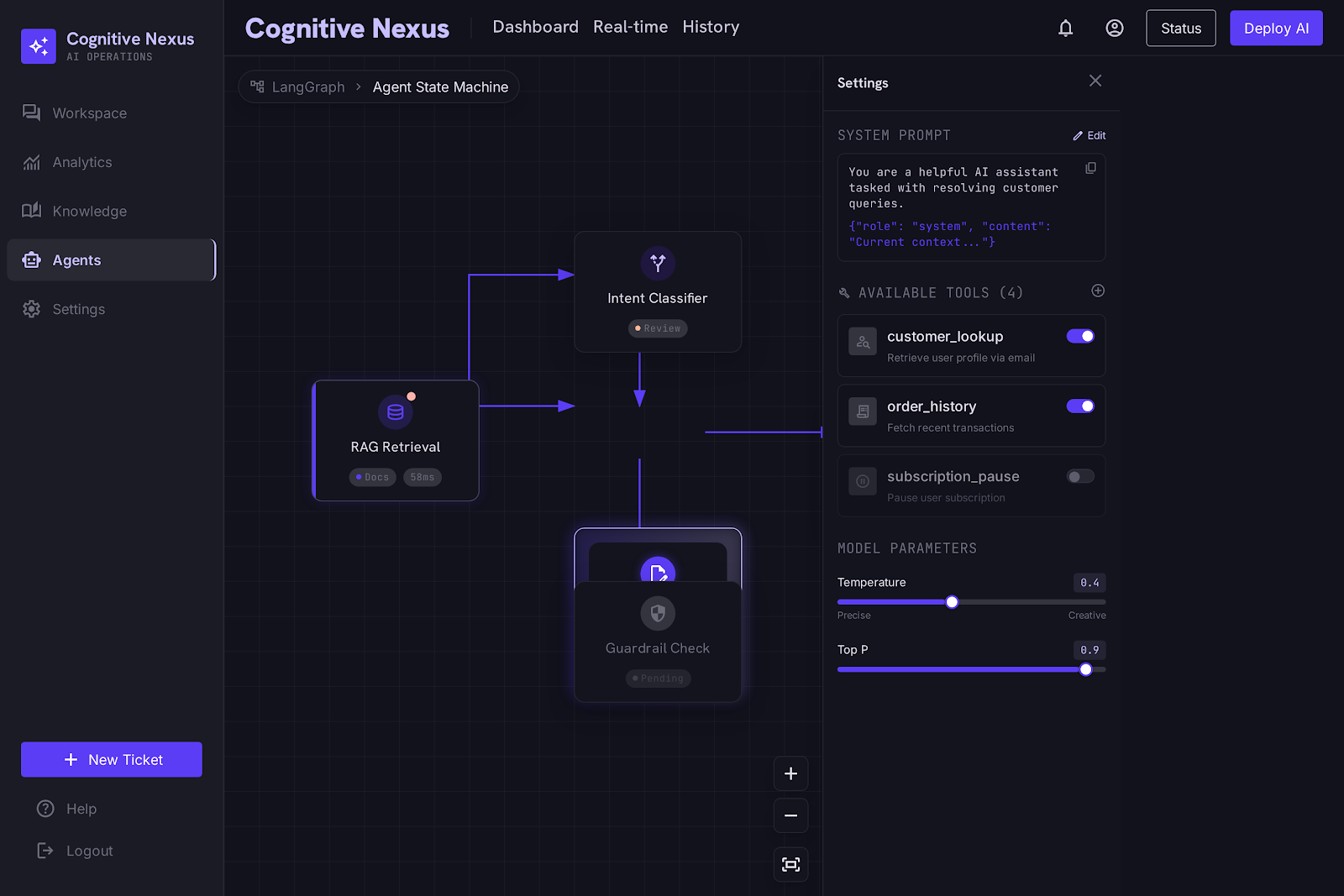Switch to the History tab
This screenshot has height=896, width=1344.
pos(711,27)
